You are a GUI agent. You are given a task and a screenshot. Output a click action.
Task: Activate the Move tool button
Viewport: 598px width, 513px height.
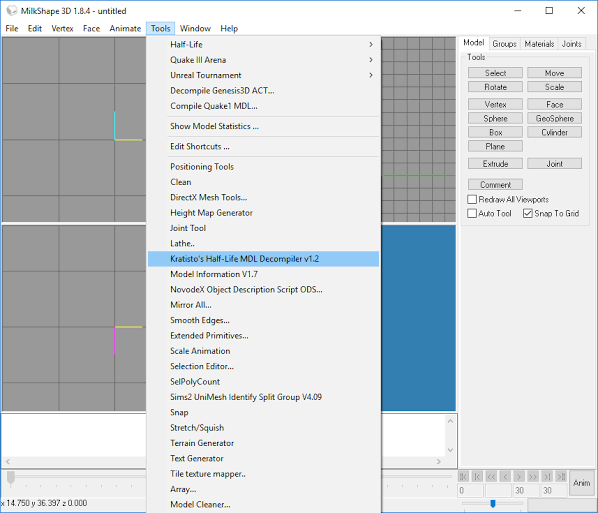coord(555,73)
